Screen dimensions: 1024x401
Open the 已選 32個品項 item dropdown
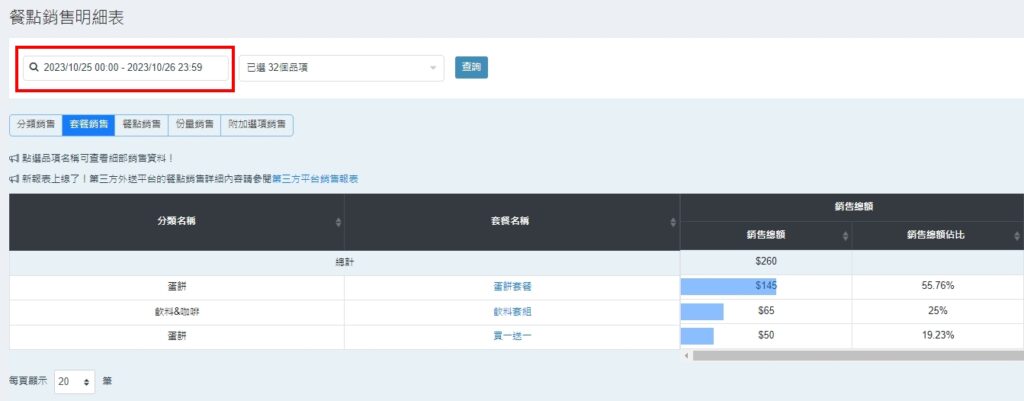[x=340, y=68]
